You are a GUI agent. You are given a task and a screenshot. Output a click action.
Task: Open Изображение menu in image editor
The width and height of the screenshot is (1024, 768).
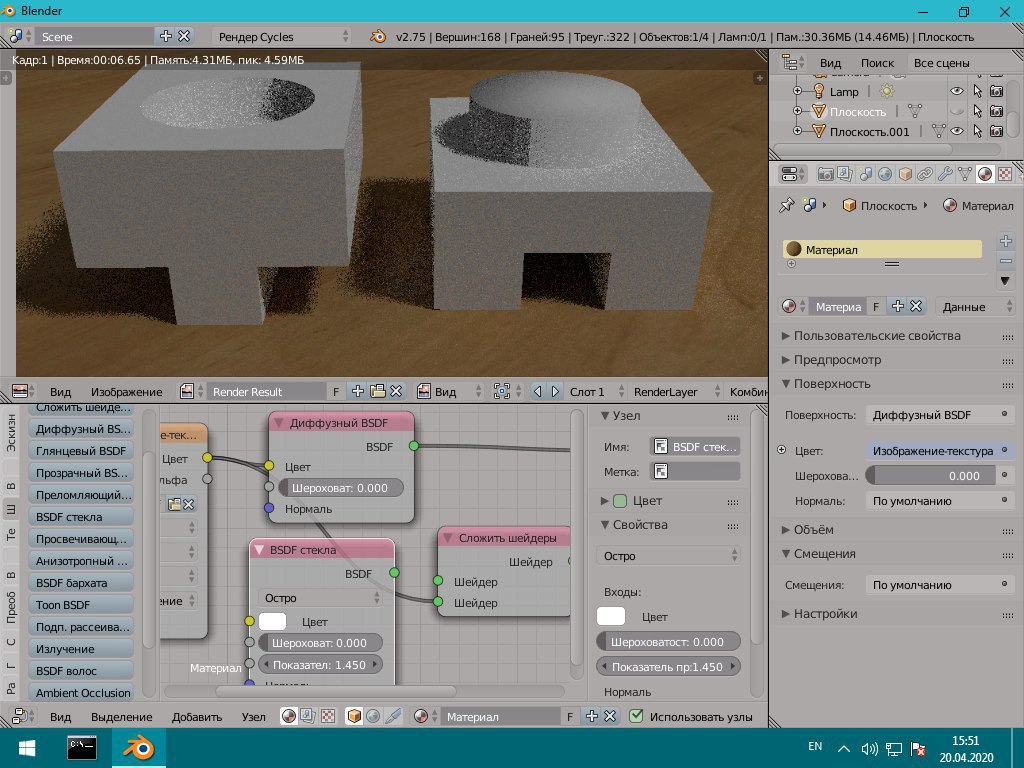126,392
